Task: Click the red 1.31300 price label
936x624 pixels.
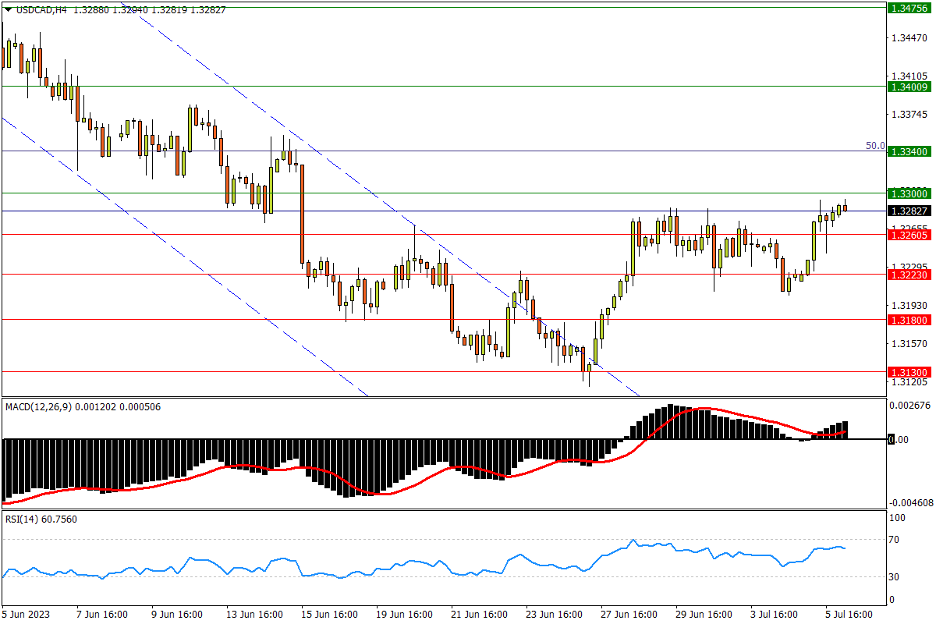Action: point(909,372)
